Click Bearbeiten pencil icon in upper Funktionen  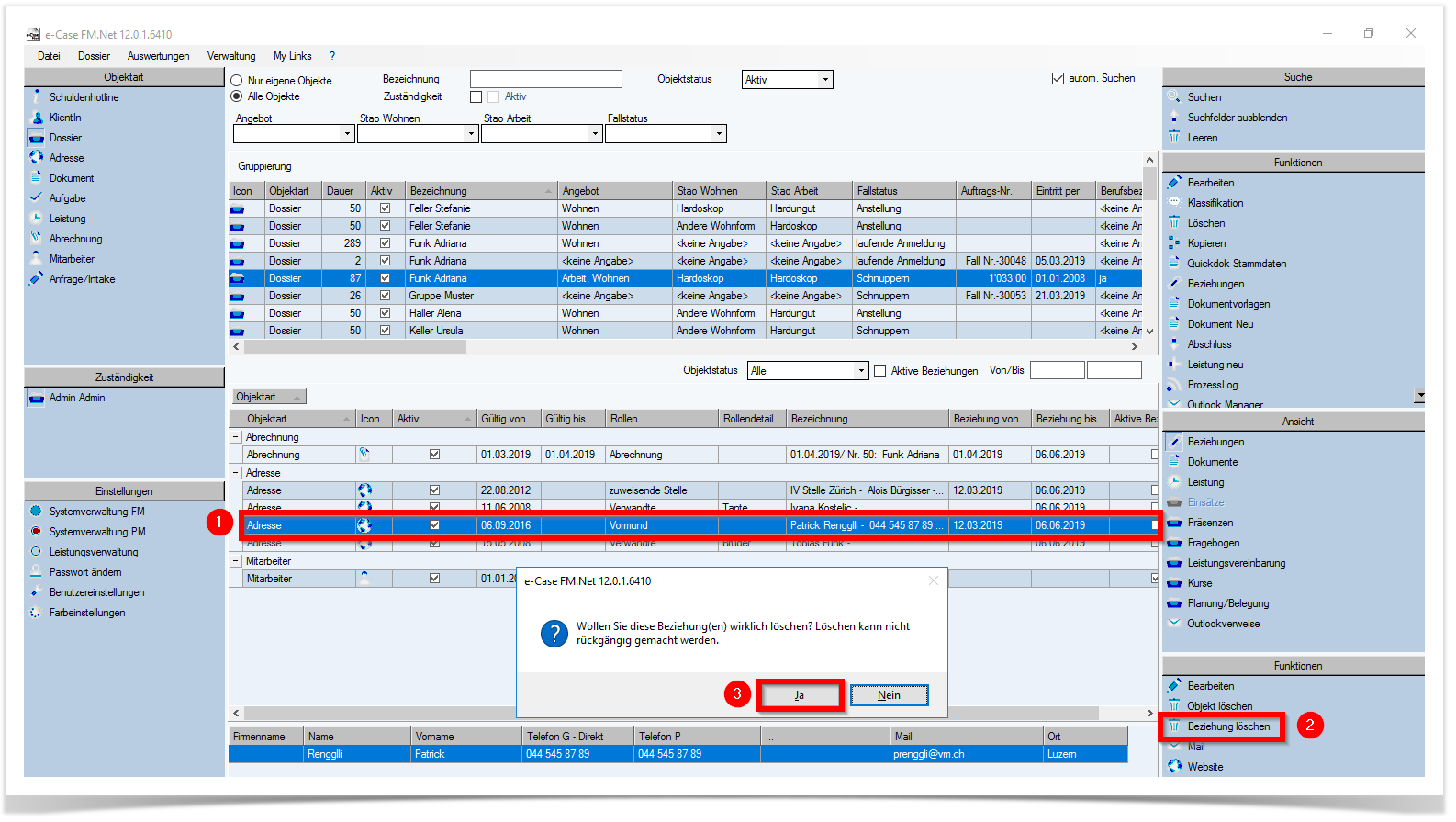pyautogui.click(x=1174, y=183)
